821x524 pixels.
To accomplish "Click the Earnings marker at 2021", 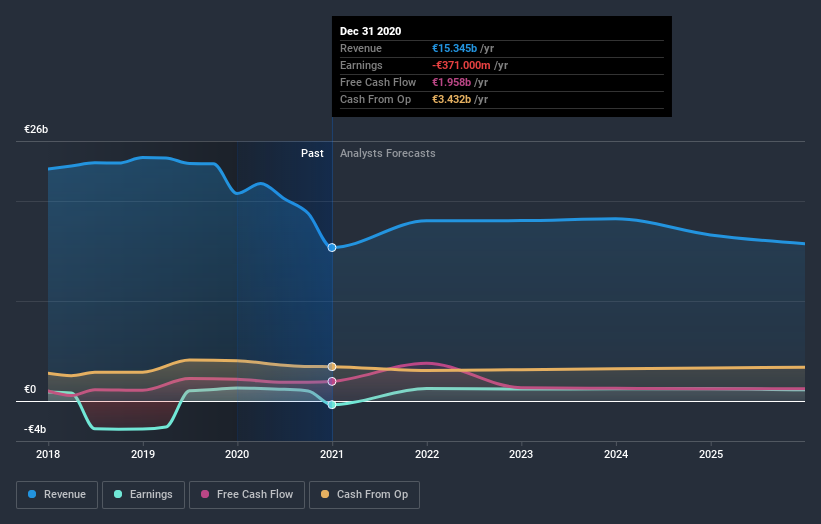I will point(332,405).
